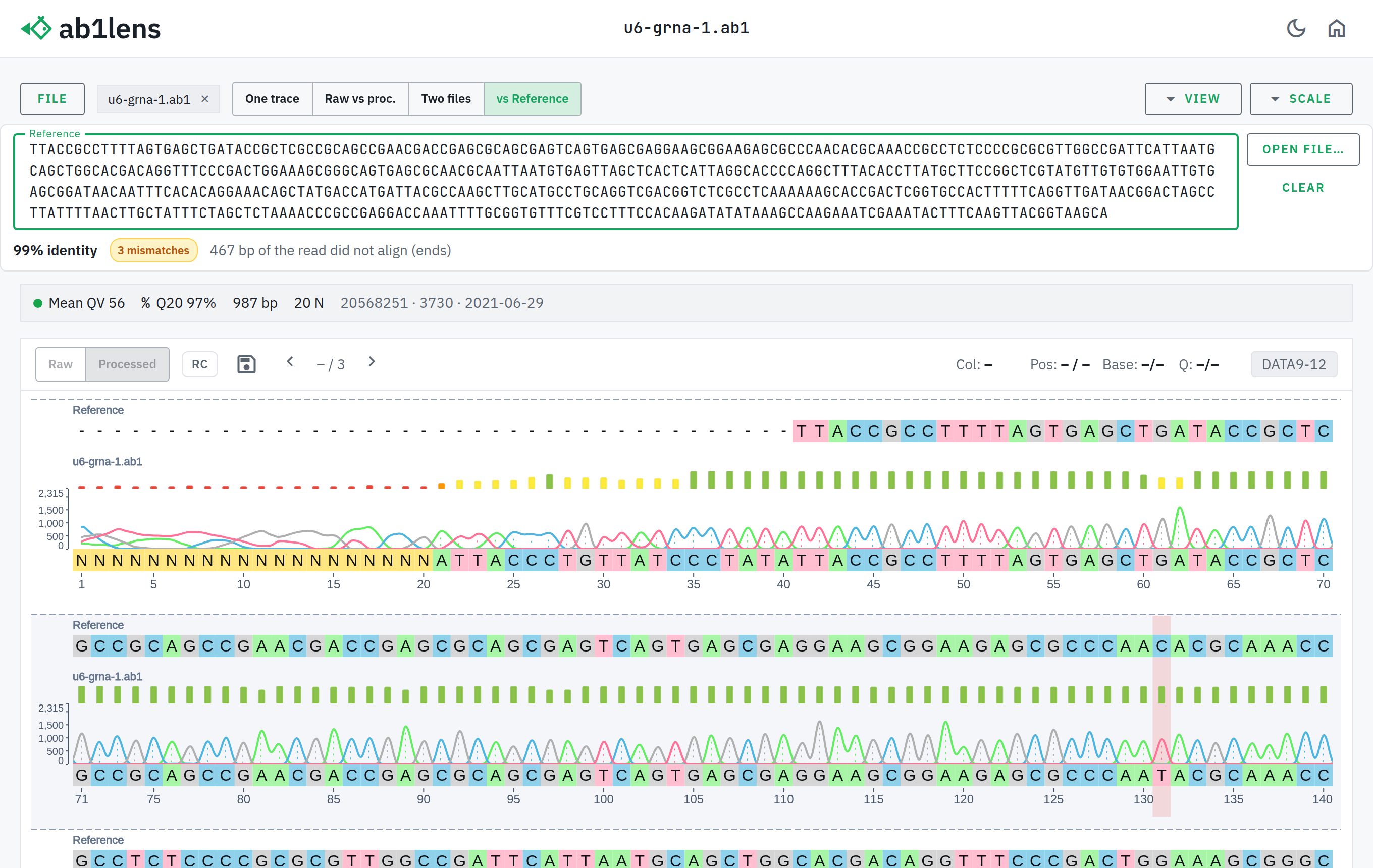Toggle reverse complement with RC

point(199,364)
